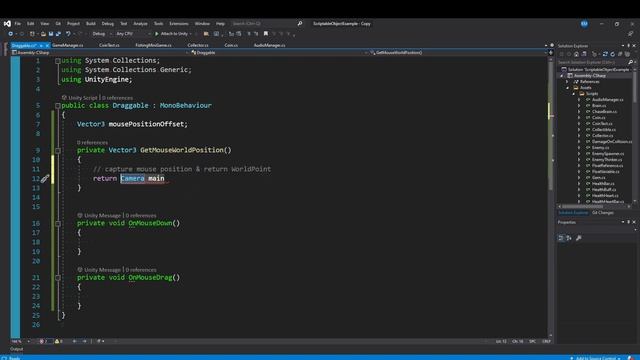Expand the References node
This screenshot has width=640, height=360.
[567, 82]
